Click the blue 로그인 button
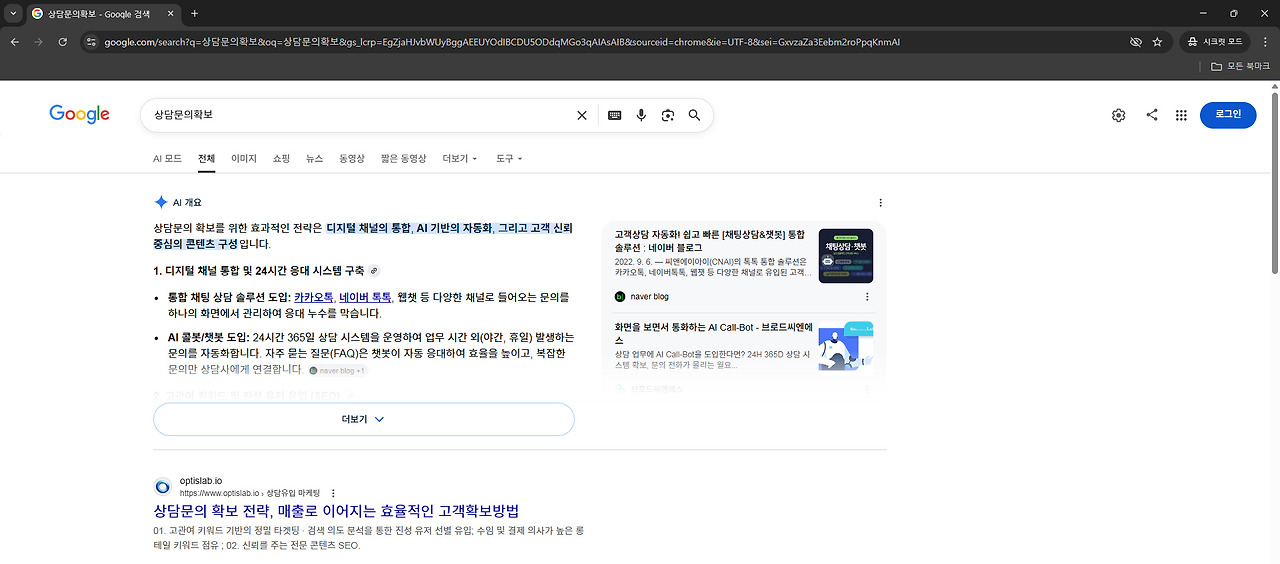The image size is (1280, 564). (1228, 115)
